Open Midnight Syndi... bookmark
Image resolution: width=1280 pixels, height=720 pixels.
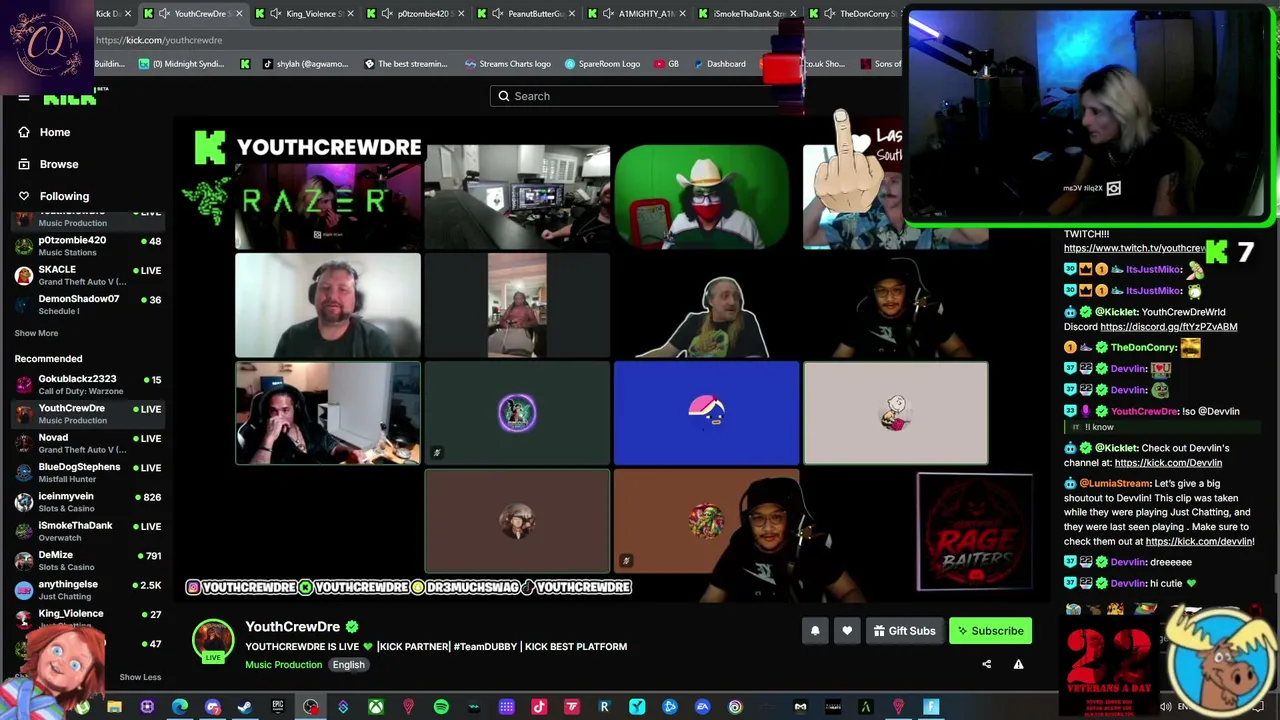point(181,64)
